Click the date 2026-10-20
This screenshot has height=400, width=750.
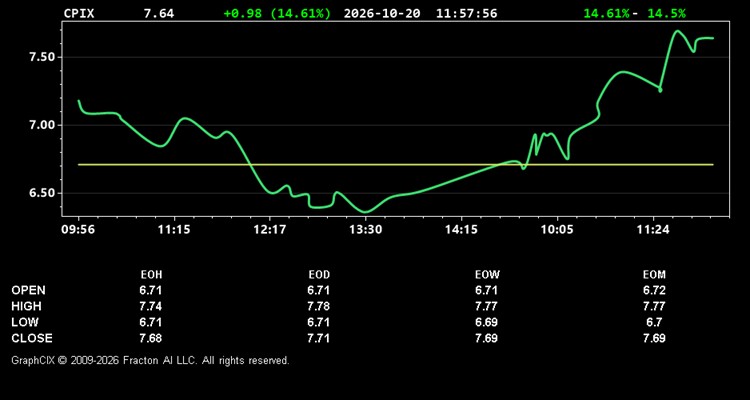tap(382, 13)
